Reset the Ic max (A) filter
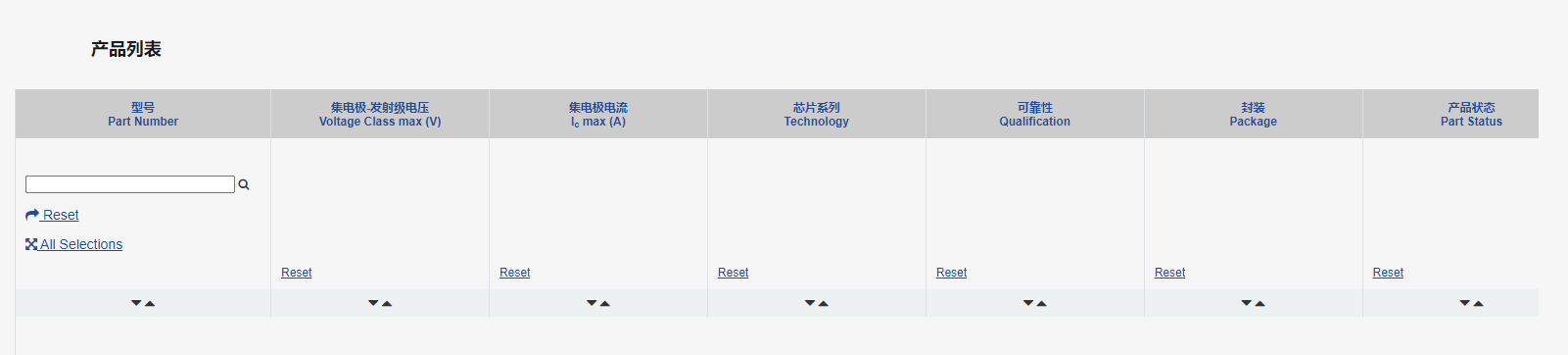 click(515, 273)
